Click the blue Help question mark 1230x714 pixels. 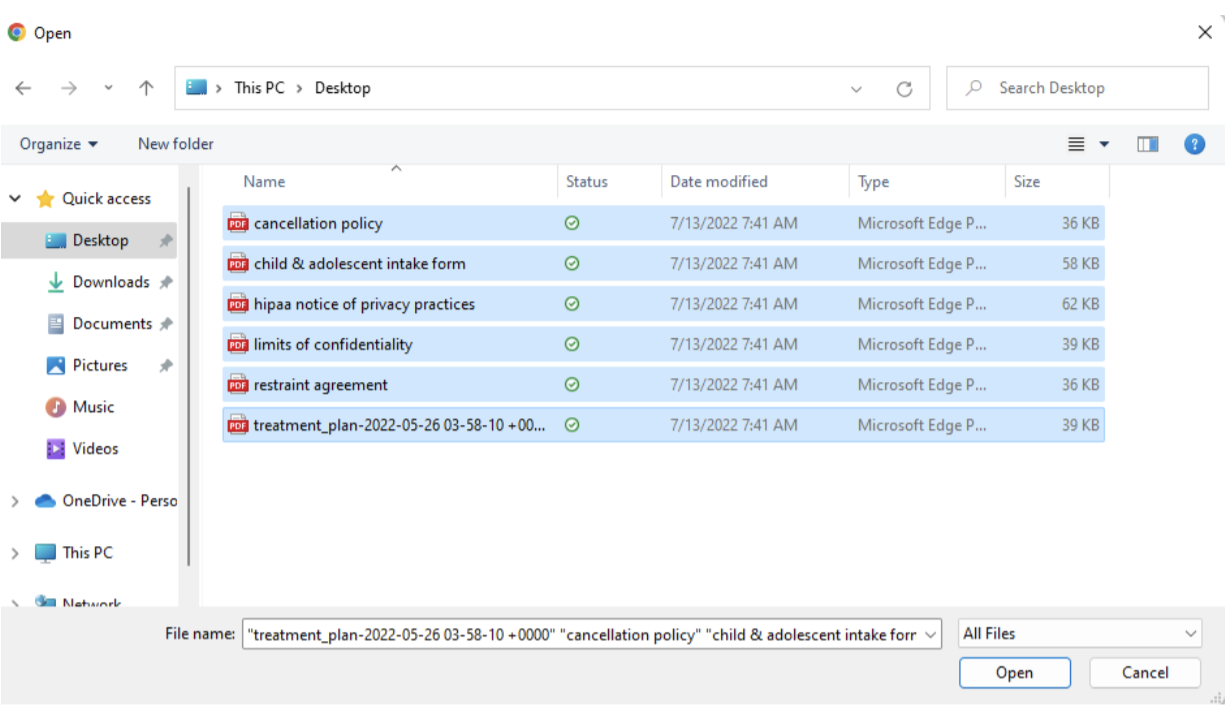click(x=1194, y=143)
